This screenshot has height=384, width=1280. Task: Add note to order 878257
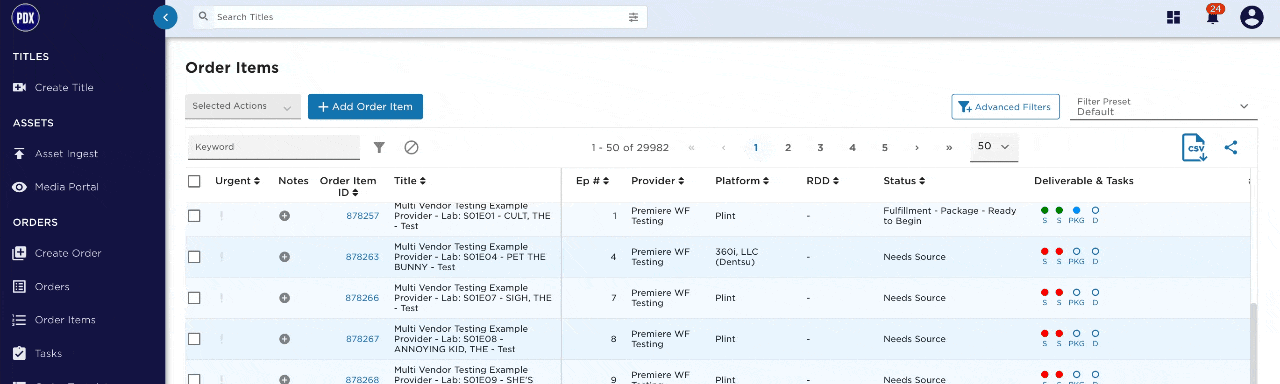click(x=284, y=216)
